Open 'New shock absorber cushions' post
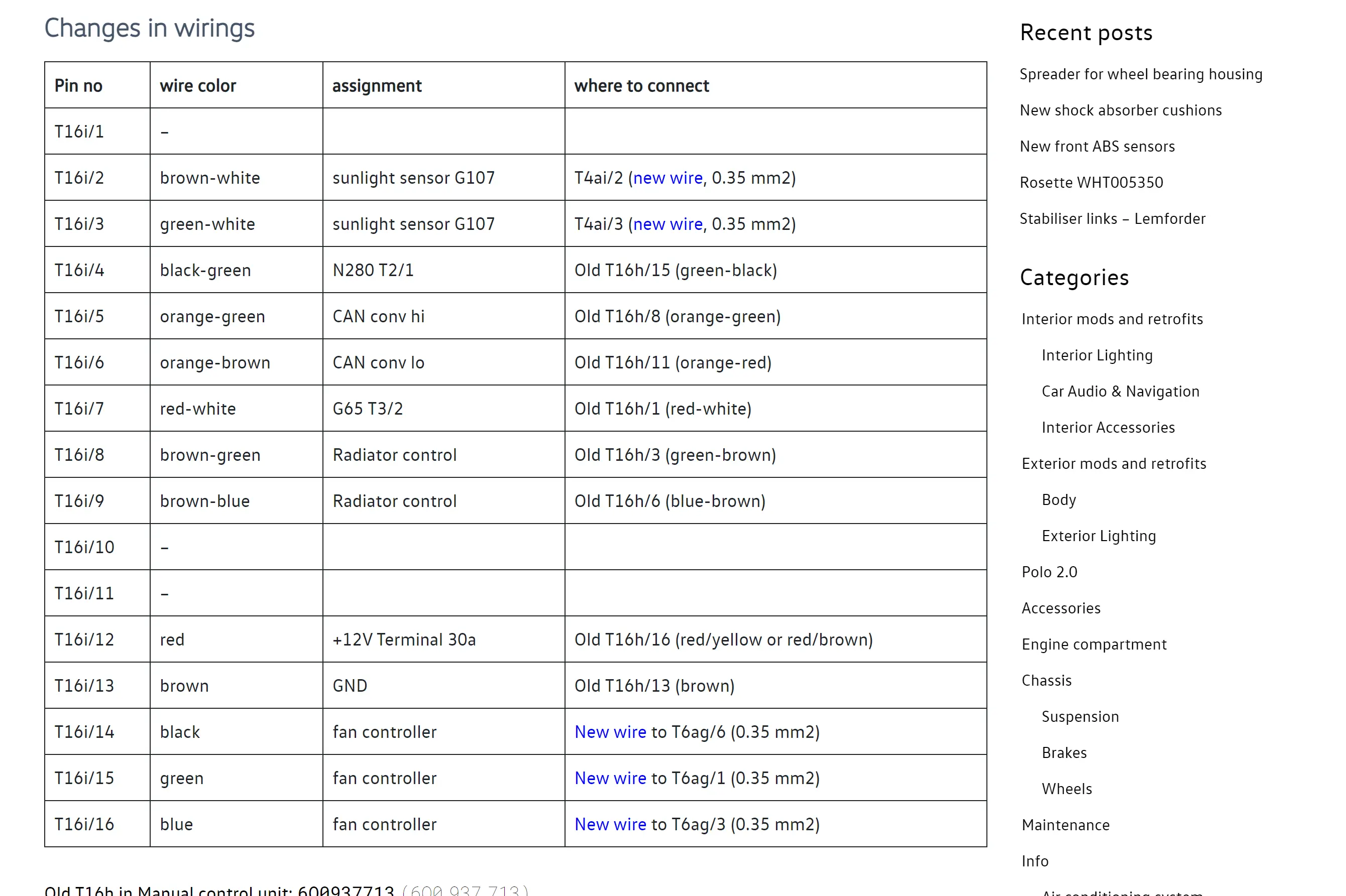 (x=1120, y=110)
